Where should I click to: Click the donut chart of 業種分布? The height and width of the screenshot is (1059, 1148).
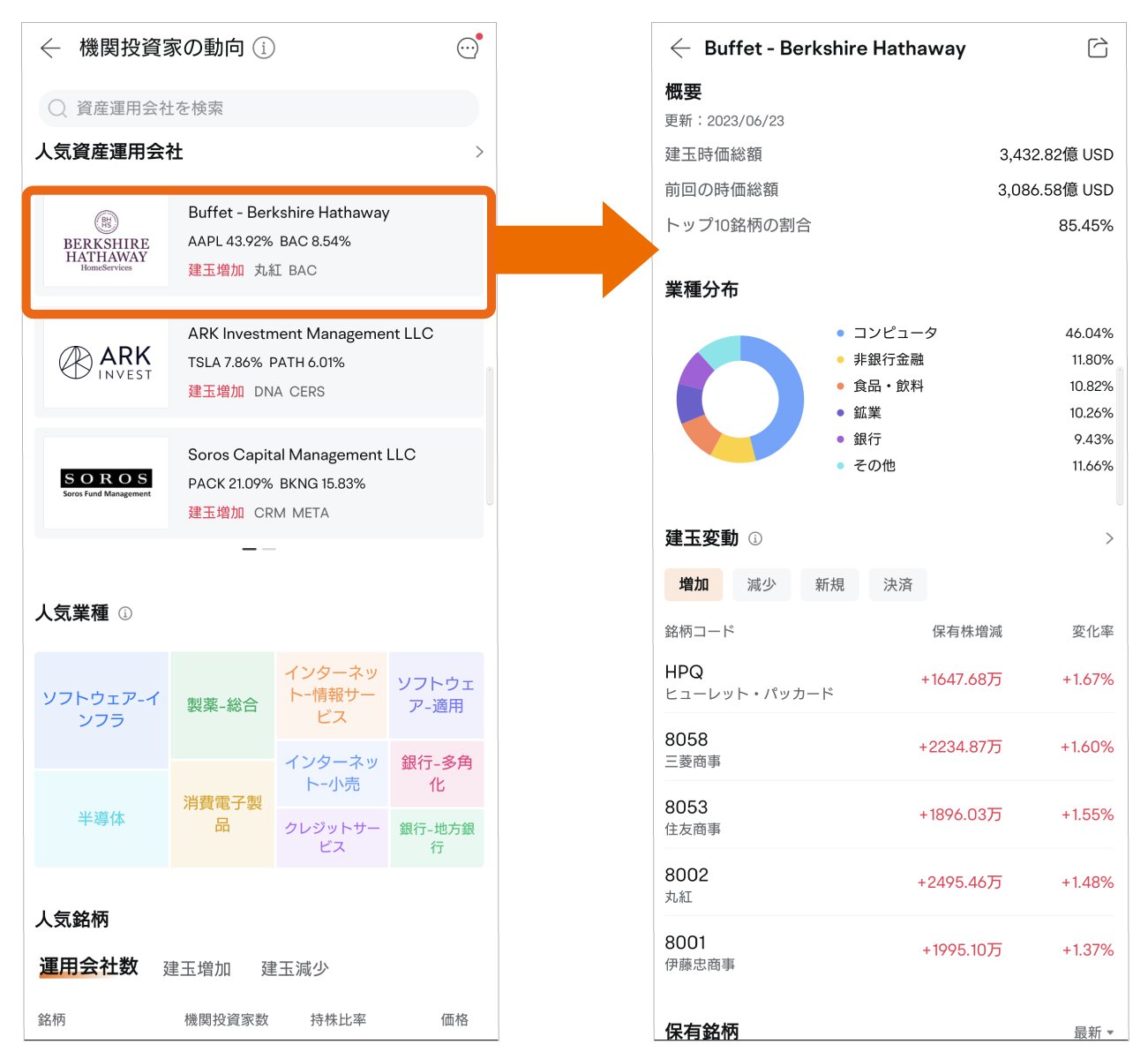pos(740,399)
